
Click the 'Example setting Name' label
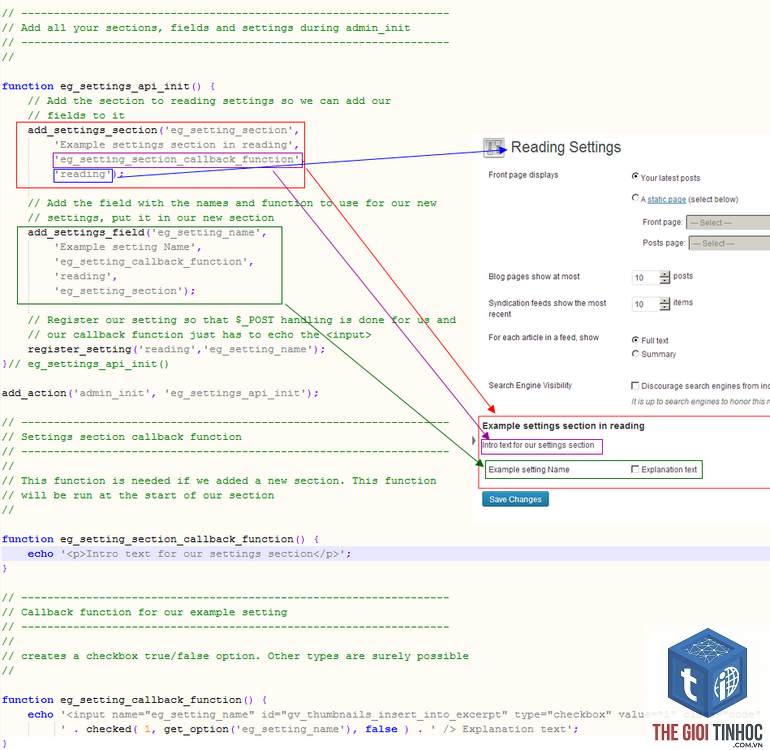click(529, 470)
